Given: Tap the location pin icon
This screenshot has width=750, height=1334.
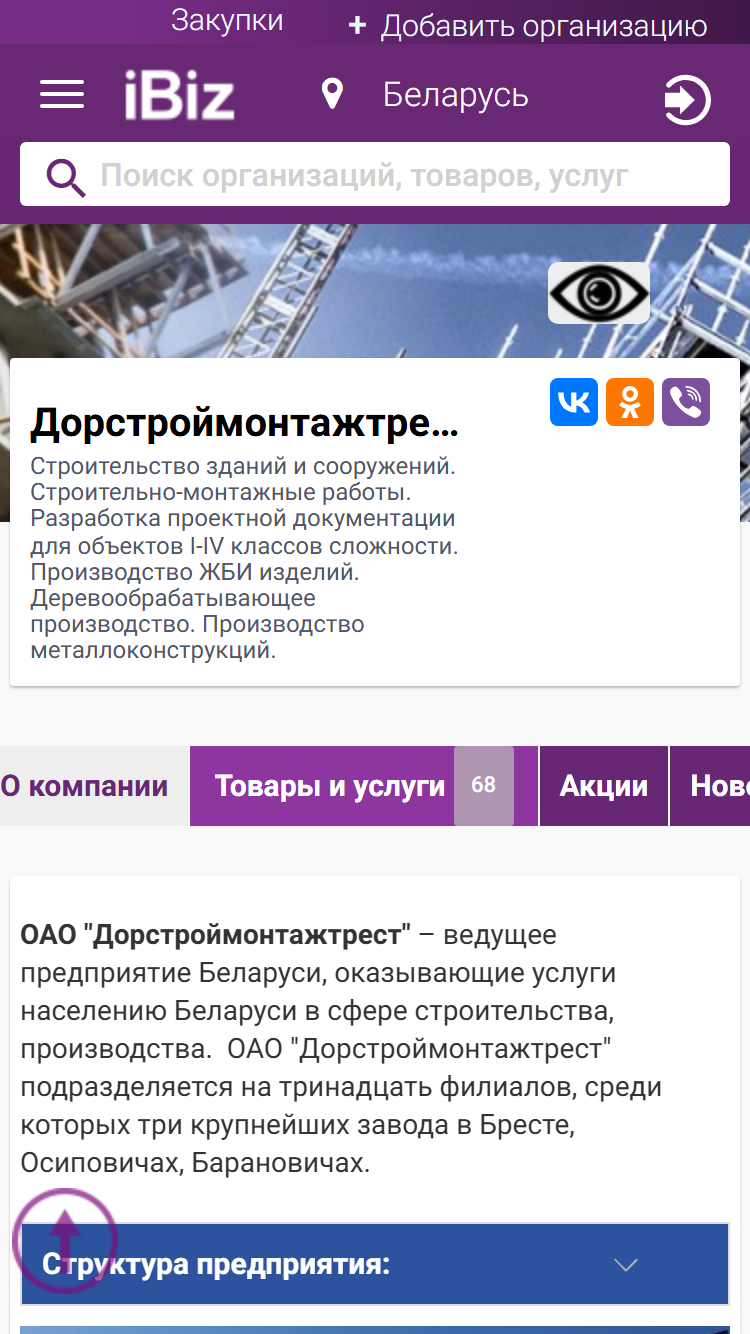Looking at the screenshot, I should click(332, 95).
